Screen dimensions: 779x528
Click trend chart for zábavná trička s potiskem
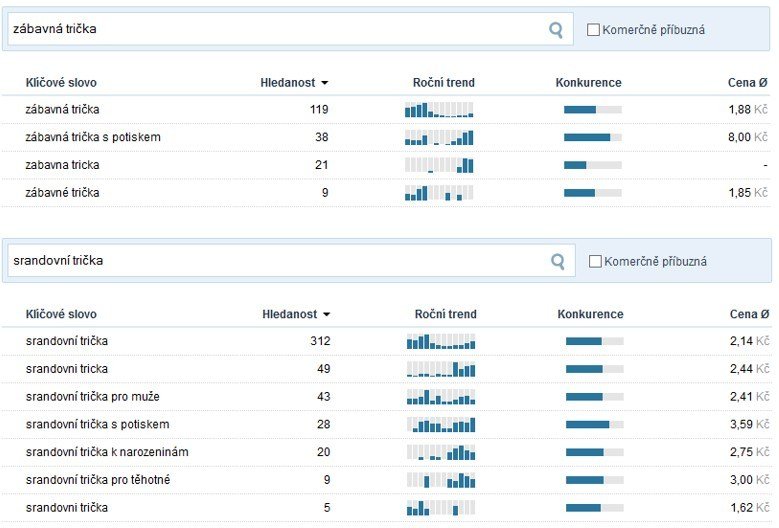click(x=439, y=137)
